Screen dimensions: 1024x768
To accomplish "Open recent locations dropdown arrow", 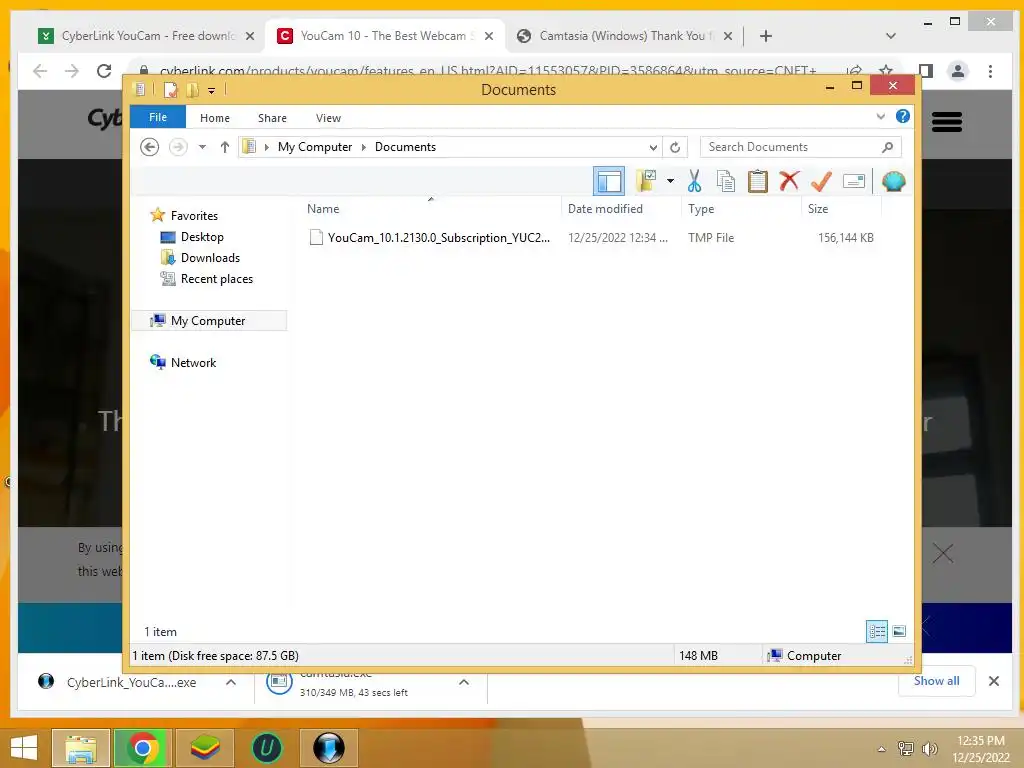I will pos(202,147).
